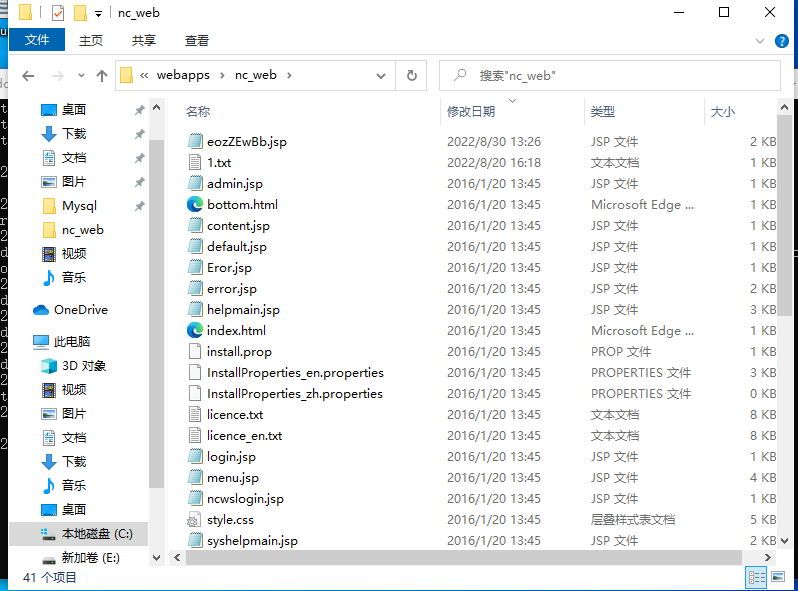798x591 pixels.
Task: Open the 共享 ribbon tab
Action: (144, 40)
